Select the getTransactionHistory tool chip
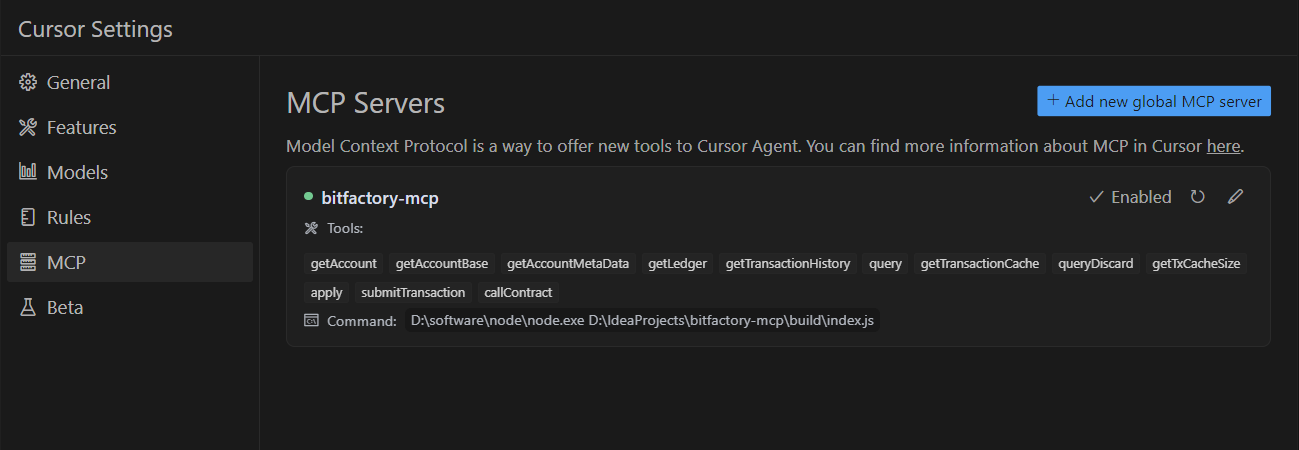The image size is (1299, 450). pyautogui.click(x=788, y=264)
